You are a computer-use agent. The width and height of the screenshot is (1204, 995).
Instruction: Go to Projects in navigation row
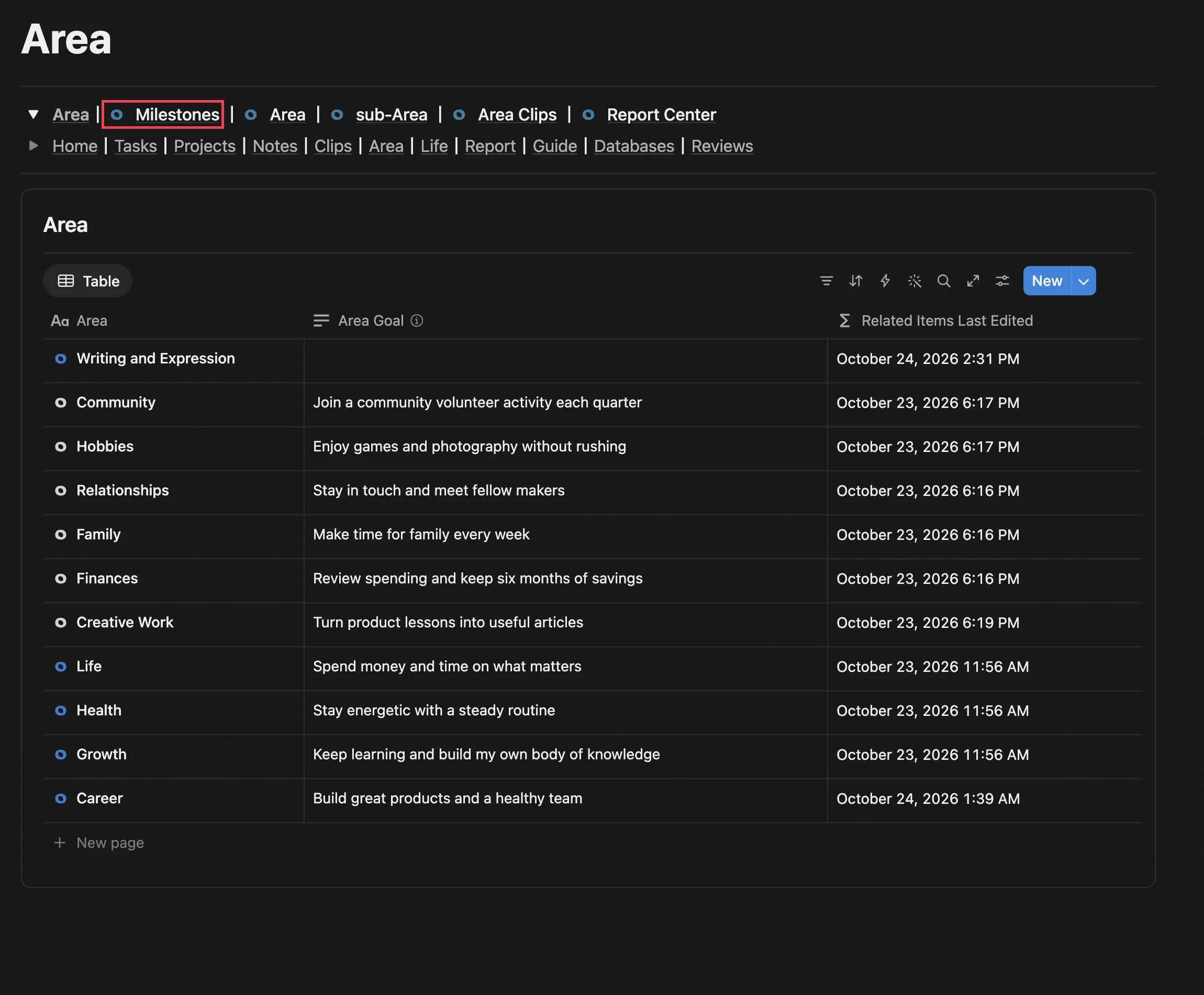pos(205,146)
